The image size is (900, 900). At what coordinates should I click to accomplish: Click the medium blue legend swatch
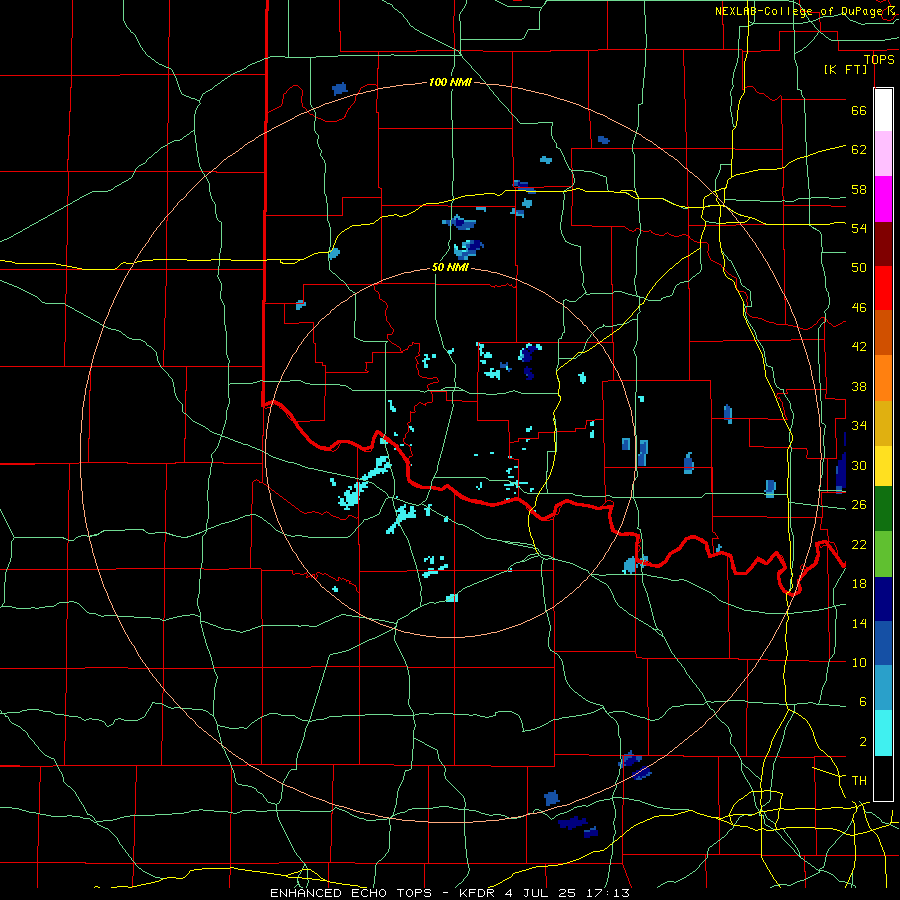click(883, 643)
